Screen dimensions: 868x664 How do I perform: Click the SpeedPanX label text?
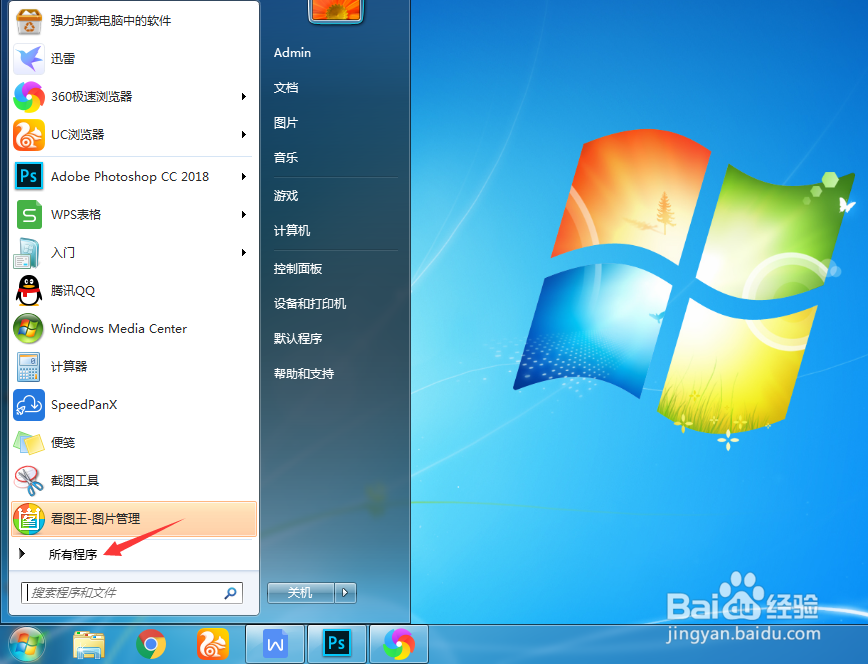pos(84,405)
